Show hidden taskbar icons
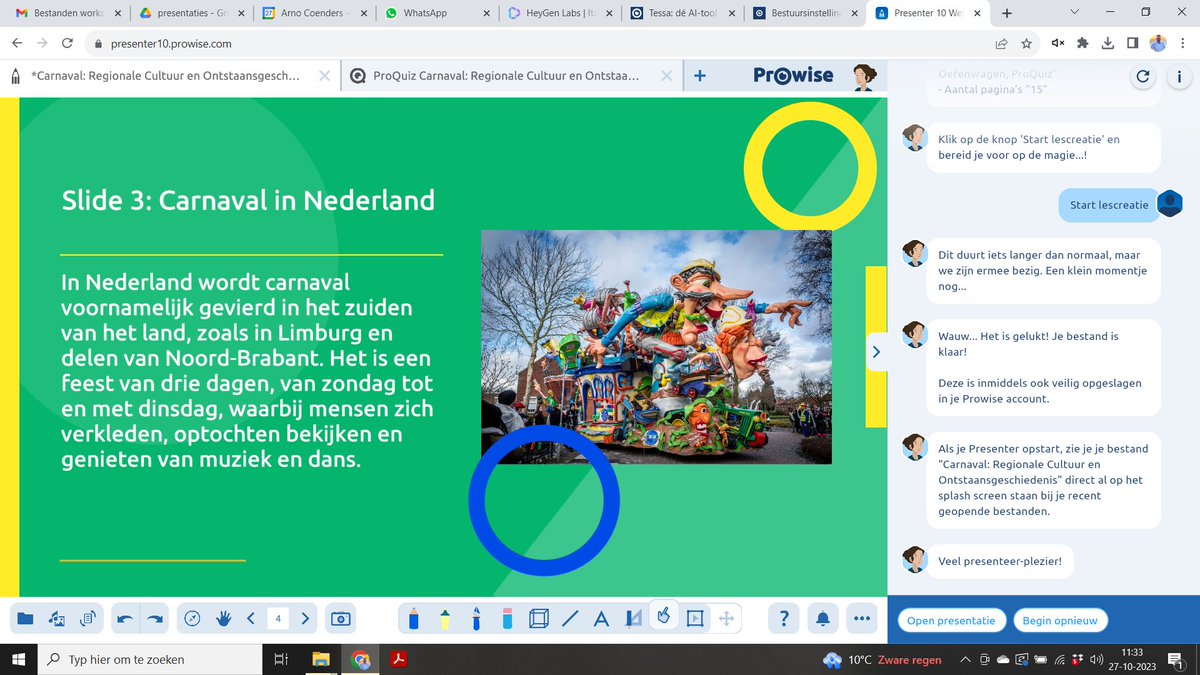This screenshot has width=1200, height=675. (965, 660)
